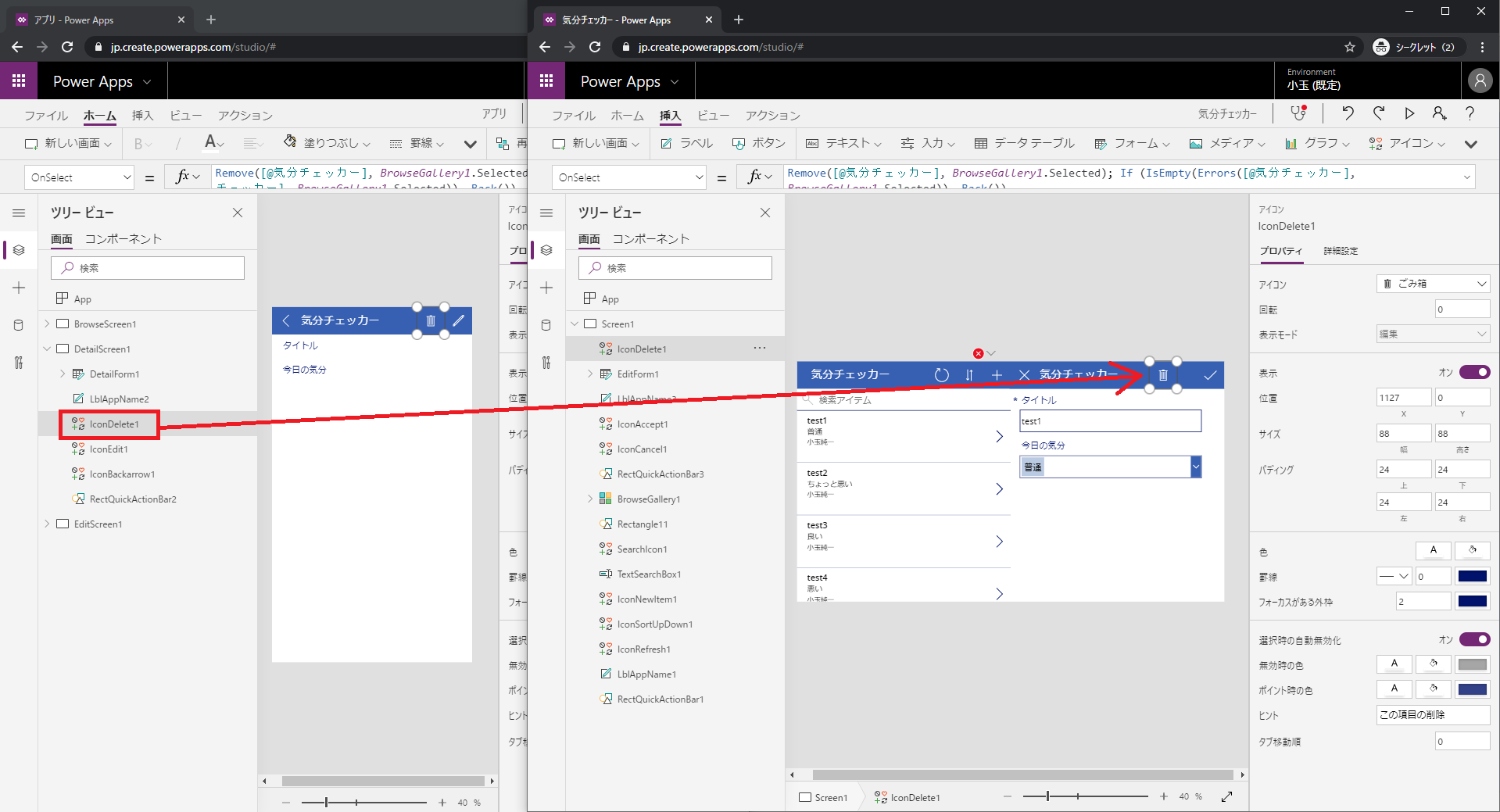This screenshot has height=812, width=1500.
Task: Click the new item plus icon on the right canvas
Action: 997,375
